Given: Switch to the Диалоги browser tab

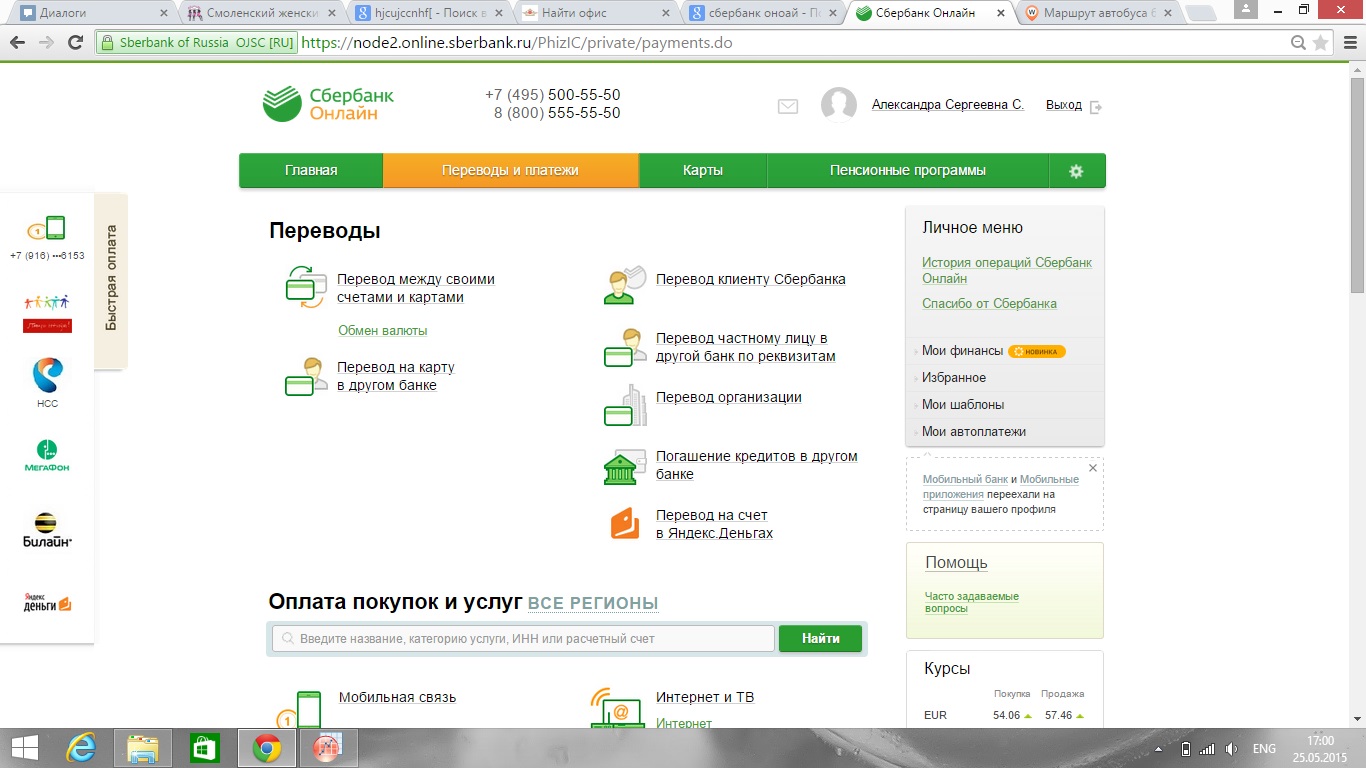Looking at the screenshot, I should coord(92,13).
